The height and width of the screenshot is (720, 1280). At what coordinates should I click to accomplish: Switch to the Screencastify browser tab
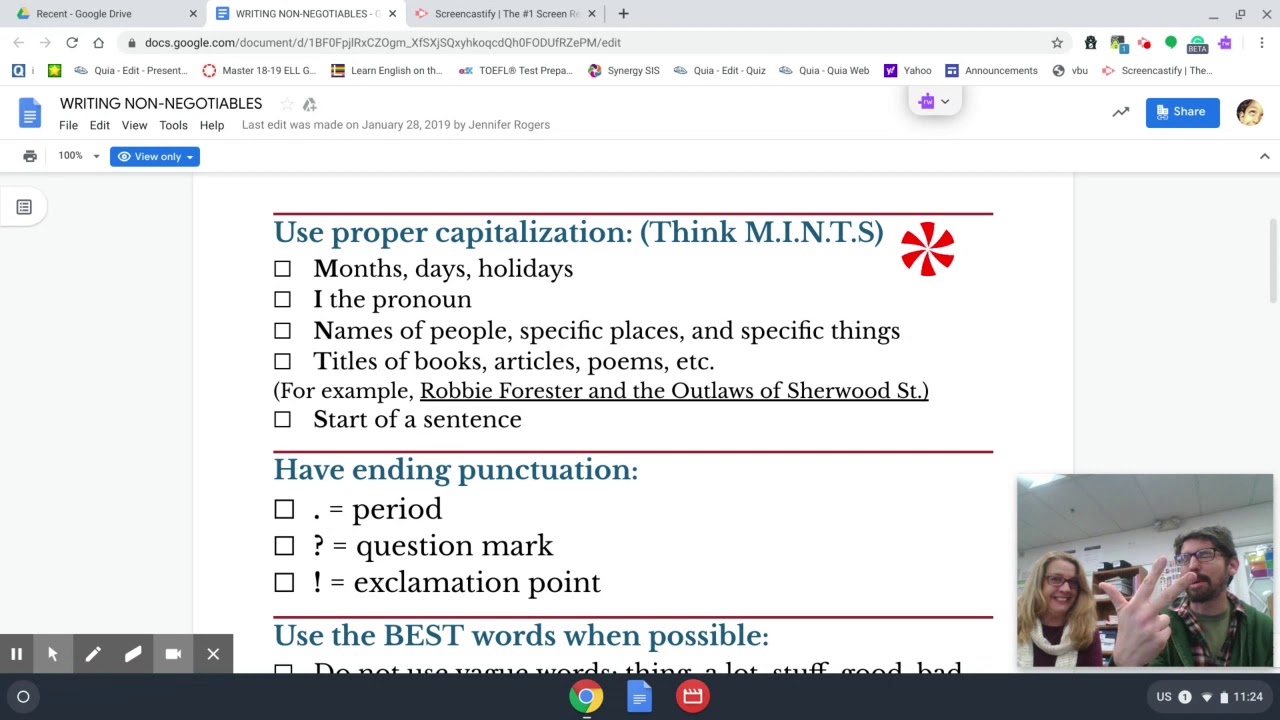pyautogui.click(x=506, y=14)
